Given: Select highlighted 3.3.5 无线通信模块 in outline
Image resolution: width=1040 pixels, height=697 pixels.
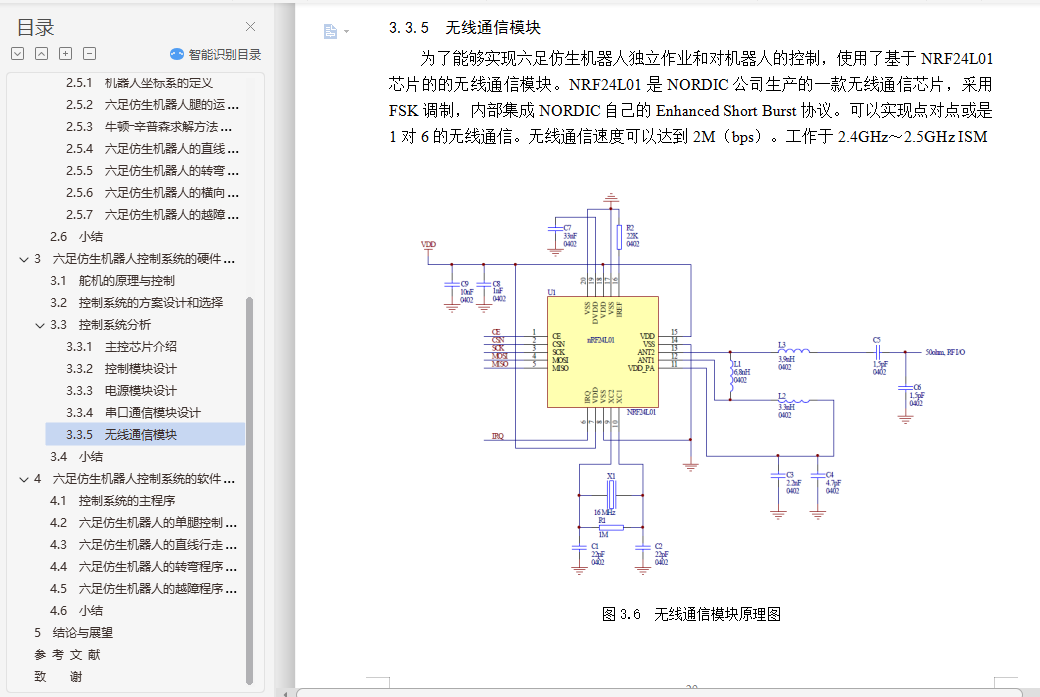Looking at the screenshot, I should click(145, 434).
